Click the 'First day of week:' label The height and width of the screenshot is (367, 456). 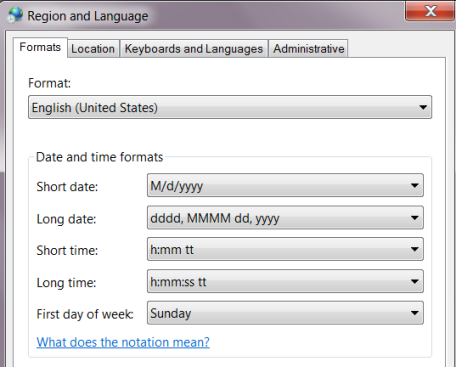pyautogui.click(x=85, y=314)
